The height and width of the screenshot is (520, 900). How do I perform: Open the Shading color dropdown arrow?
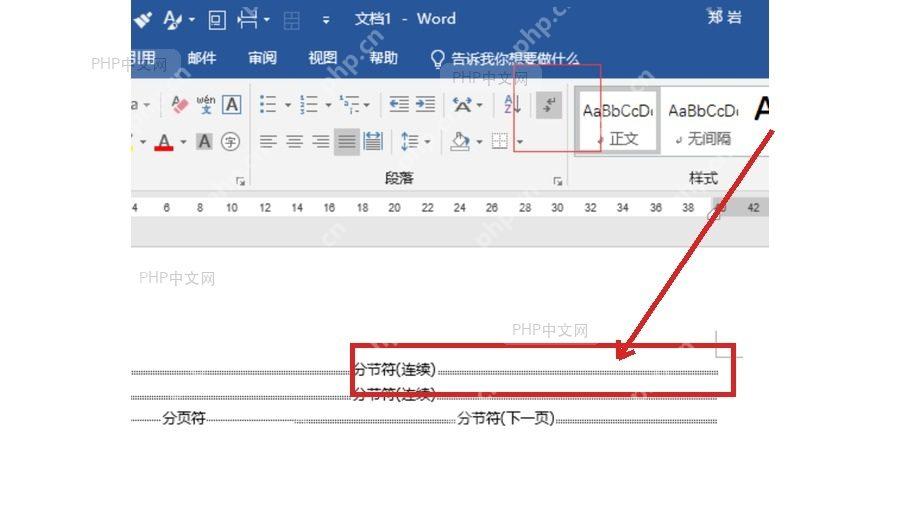point(479,142)
